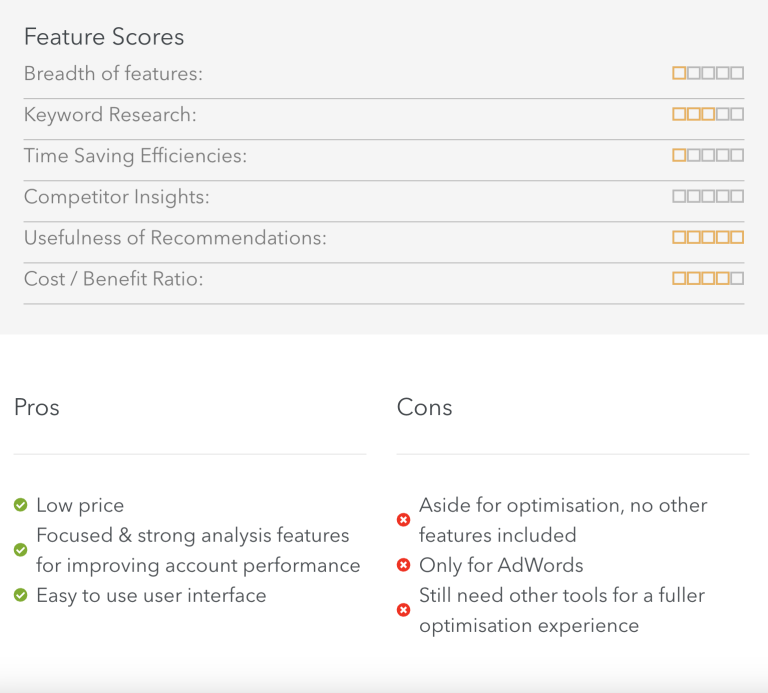Click the Keyword Research score boxes
Screen dimensions: 768x693
click(708, 114)
